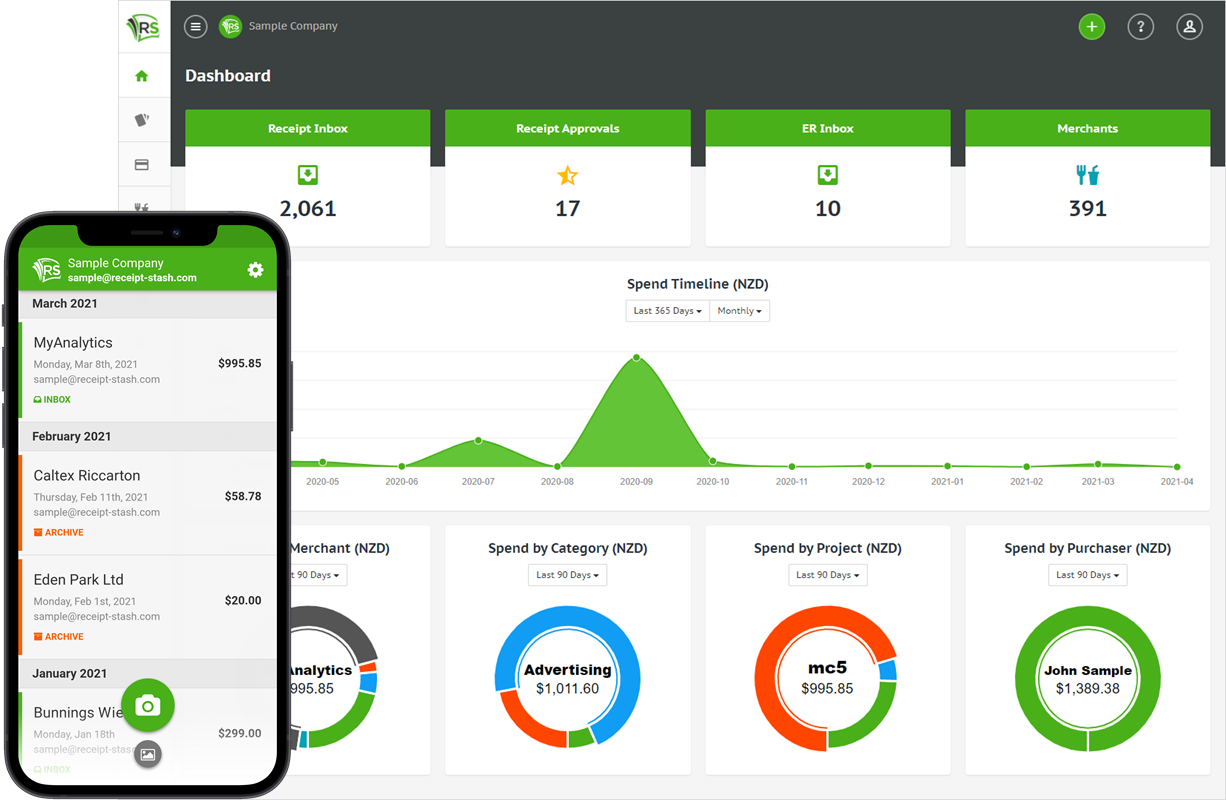Open the Merchants card
Viewport: 1226px width, 802px height.
pos(1087,178)
